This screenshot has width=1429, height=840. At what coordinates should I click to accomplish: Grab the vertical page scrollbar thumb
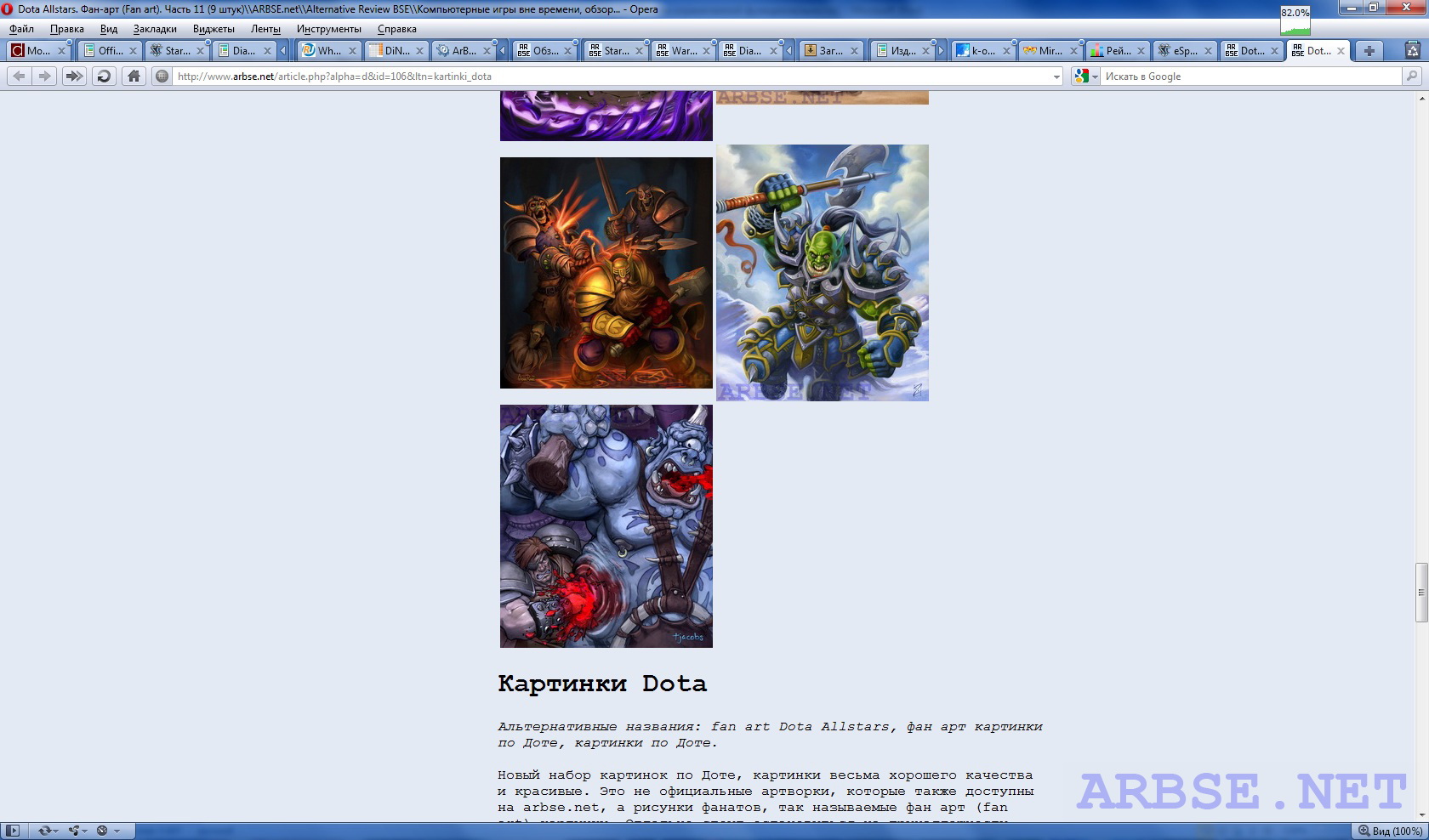click(x=1421, y=593)
